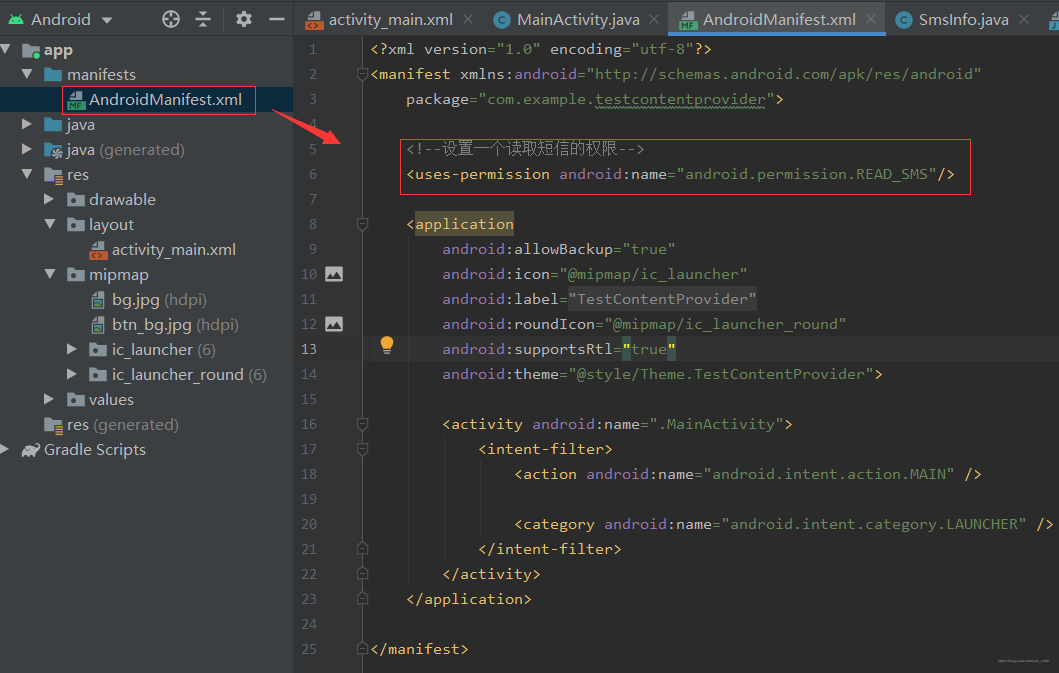The width and height of the screenshot is (1059, 673).
Task: Click the gutter image preview on line 10
Action: 334,274
